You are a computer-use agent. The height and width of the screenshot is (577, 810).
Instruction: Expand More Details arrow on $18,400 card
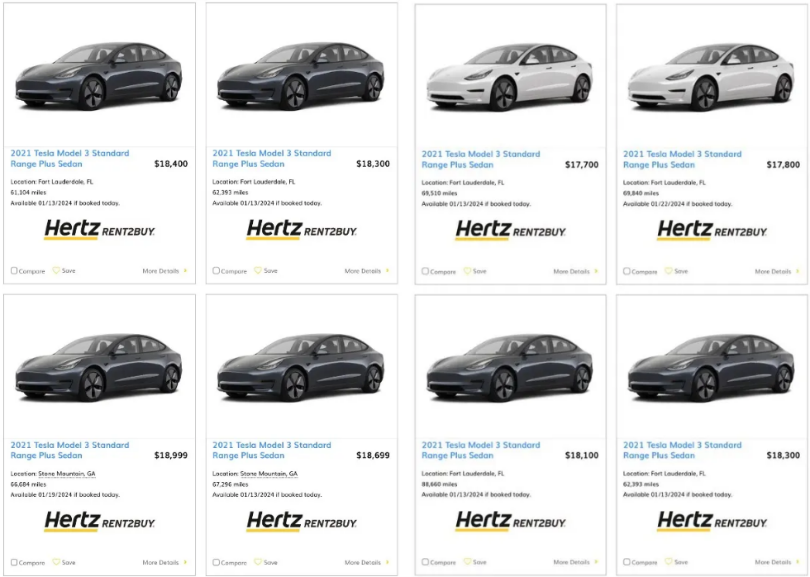tap(185, 271)
